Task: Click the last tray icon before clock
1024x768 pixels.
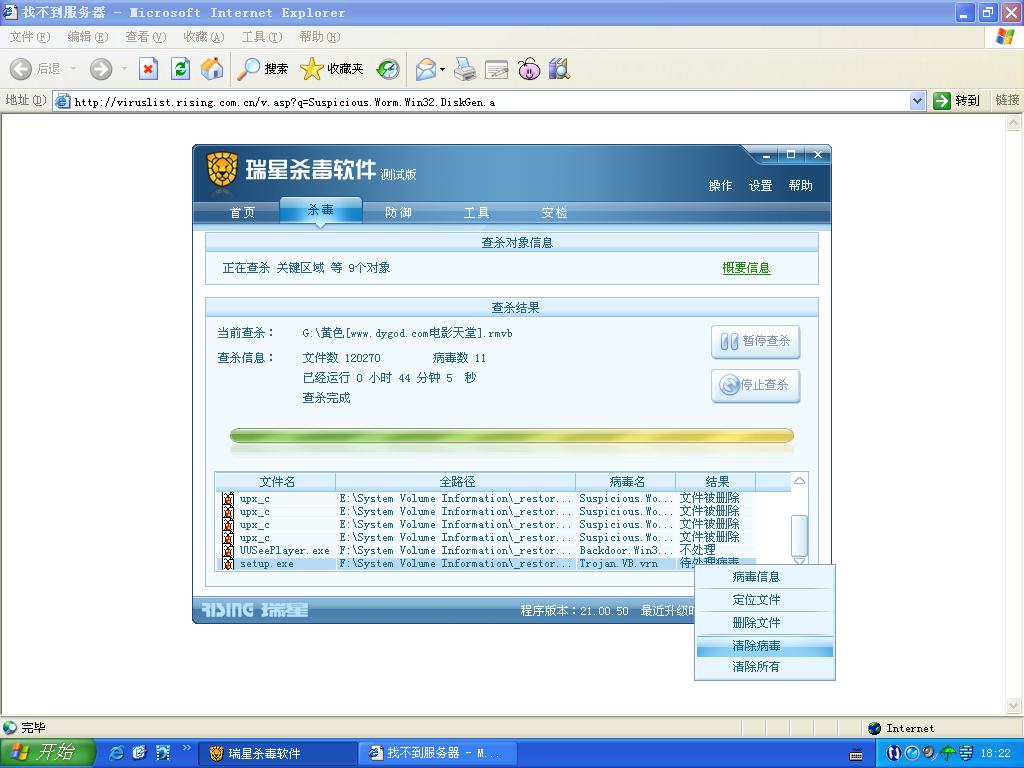Action: 966,753
